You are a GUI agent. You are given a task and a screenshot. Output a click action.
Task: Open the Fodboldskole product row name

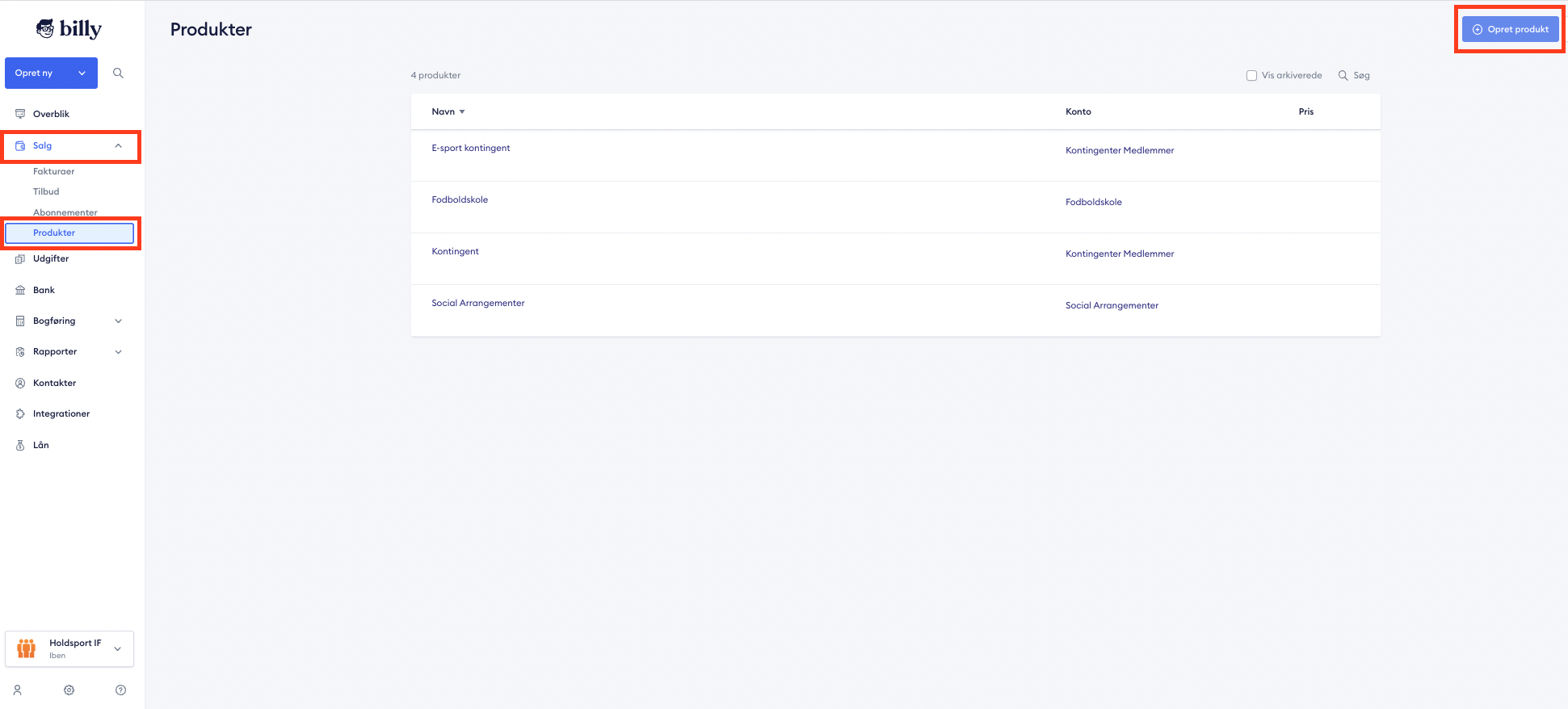point(460,199)
